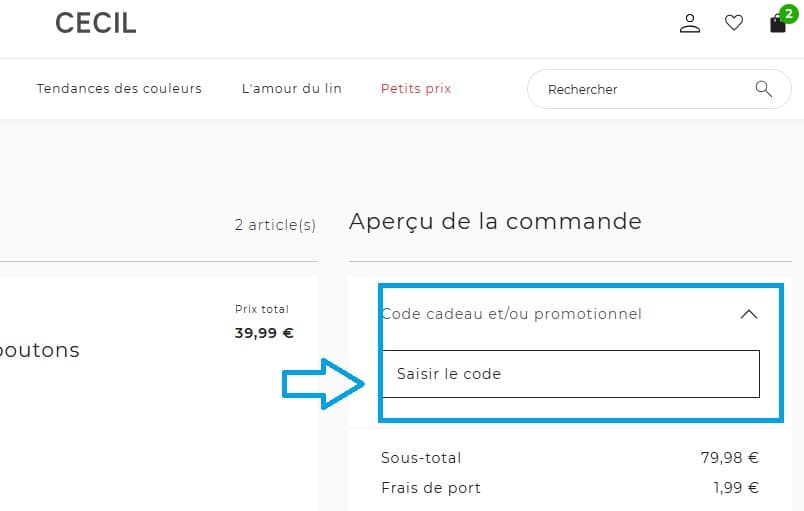This screenshot has width=804, height=511.
Task: Focus the 'Saisir le code' input field
Action: pyautogui.click(x=570, y=374)
